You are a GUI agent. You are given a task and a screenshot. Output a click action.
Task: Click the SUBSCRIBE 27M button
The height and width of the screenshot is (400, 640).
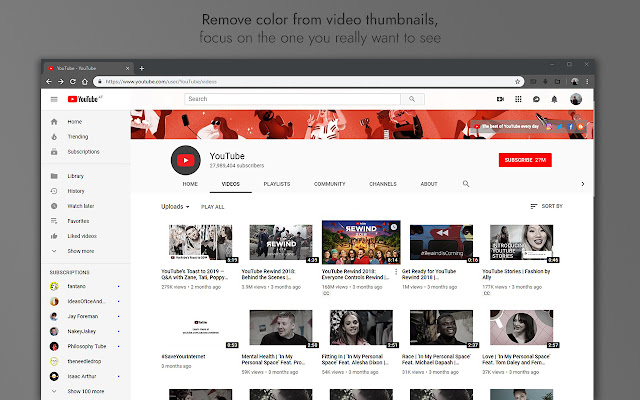tap(525, 160)
